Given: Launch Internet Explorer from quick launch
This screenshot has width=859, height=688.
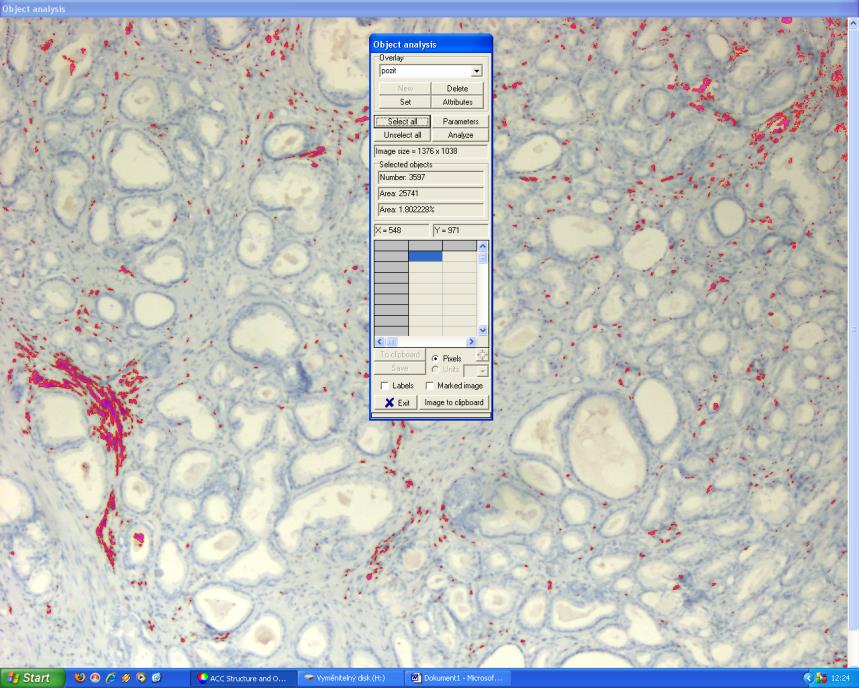Looking at the screenshot, I should point(111,678).
